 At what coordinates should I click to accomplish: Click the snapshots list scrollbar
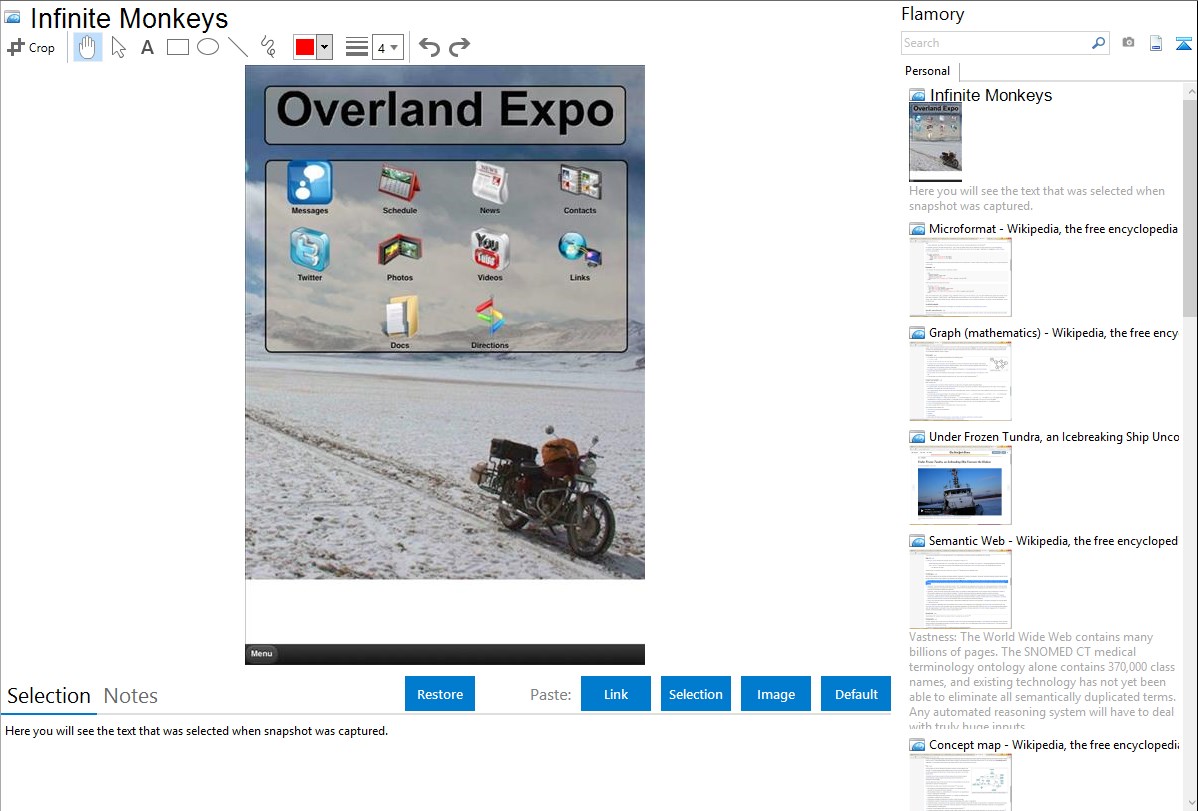point(1190,208)
